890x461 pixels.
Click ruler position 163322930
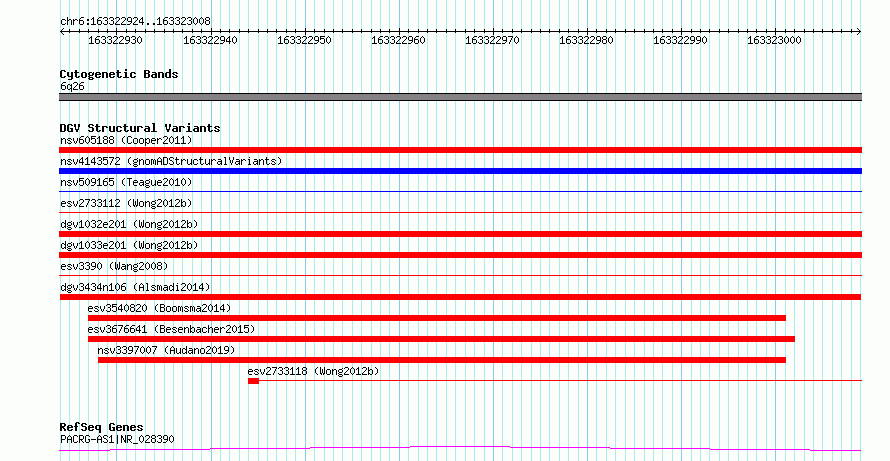115,40
